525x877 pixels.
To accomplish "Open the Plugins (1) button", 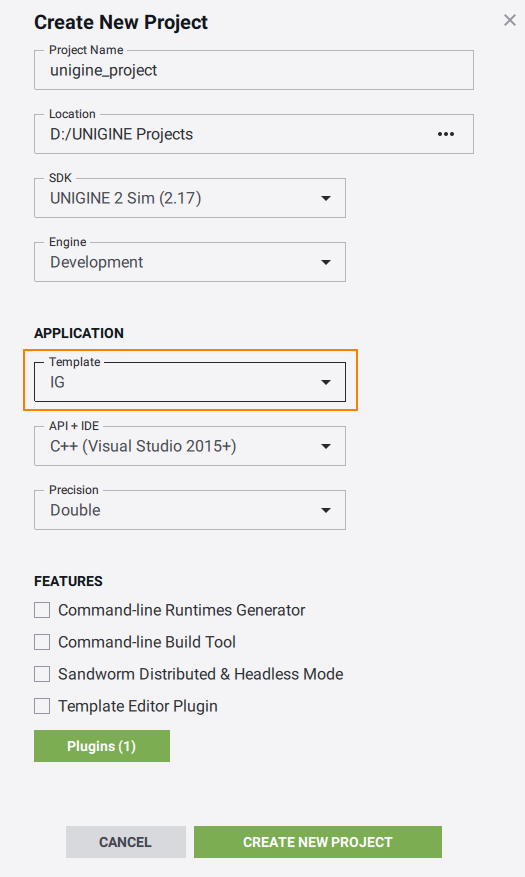I will 102,746.
